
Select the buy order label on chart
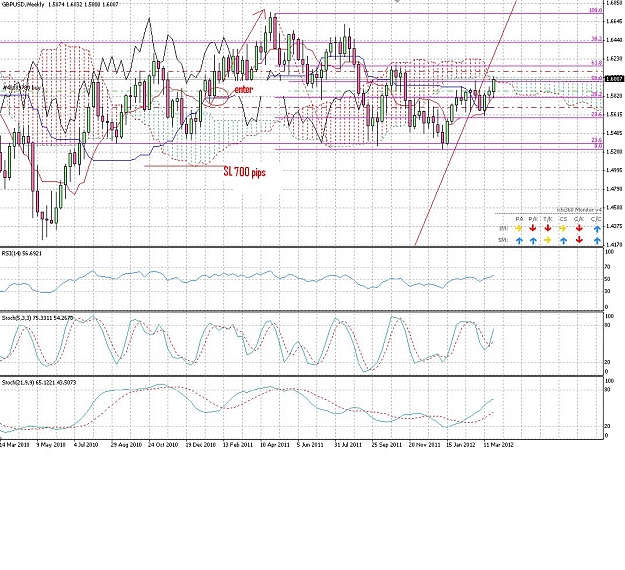click(22, 87)
